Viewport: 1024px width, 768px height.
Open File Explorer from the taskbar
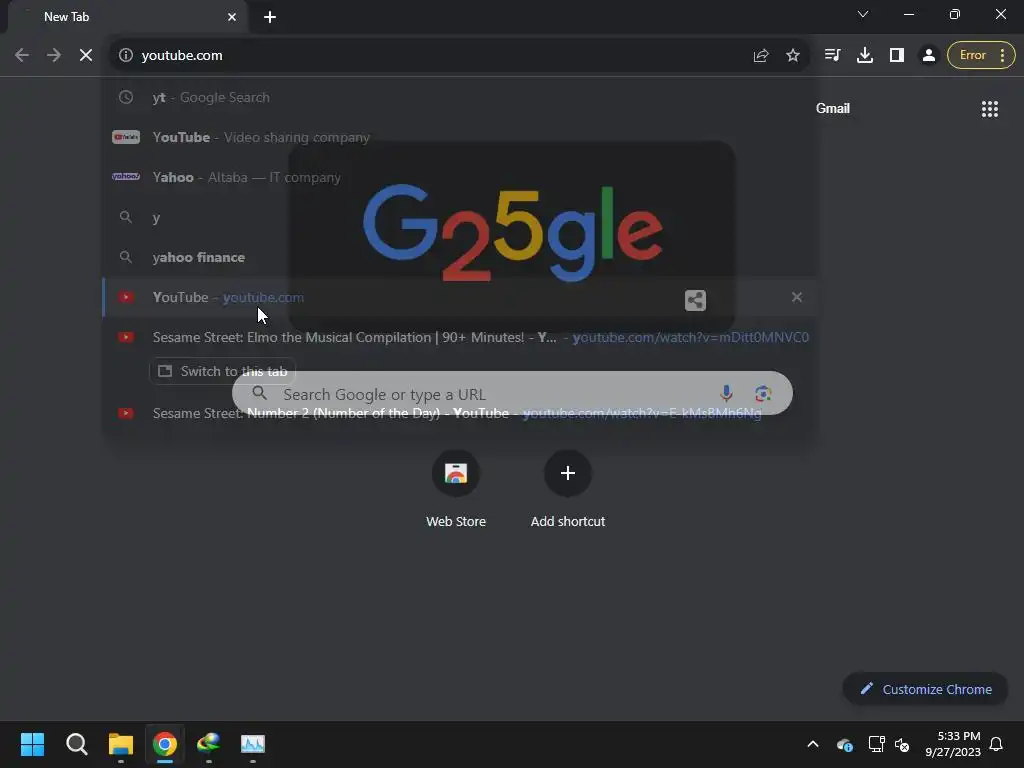[x=121, y=744]
